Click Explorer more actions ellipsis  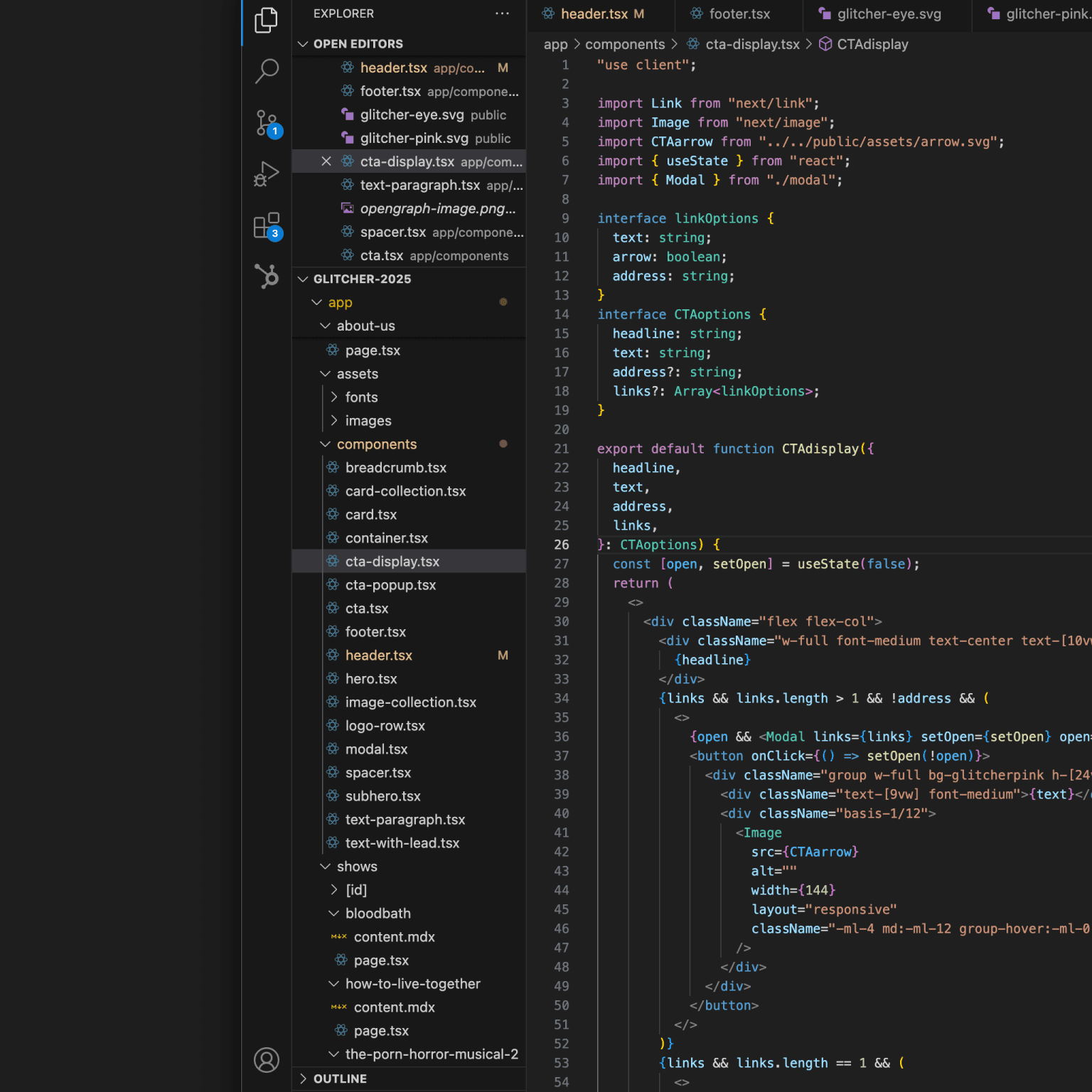502,14
